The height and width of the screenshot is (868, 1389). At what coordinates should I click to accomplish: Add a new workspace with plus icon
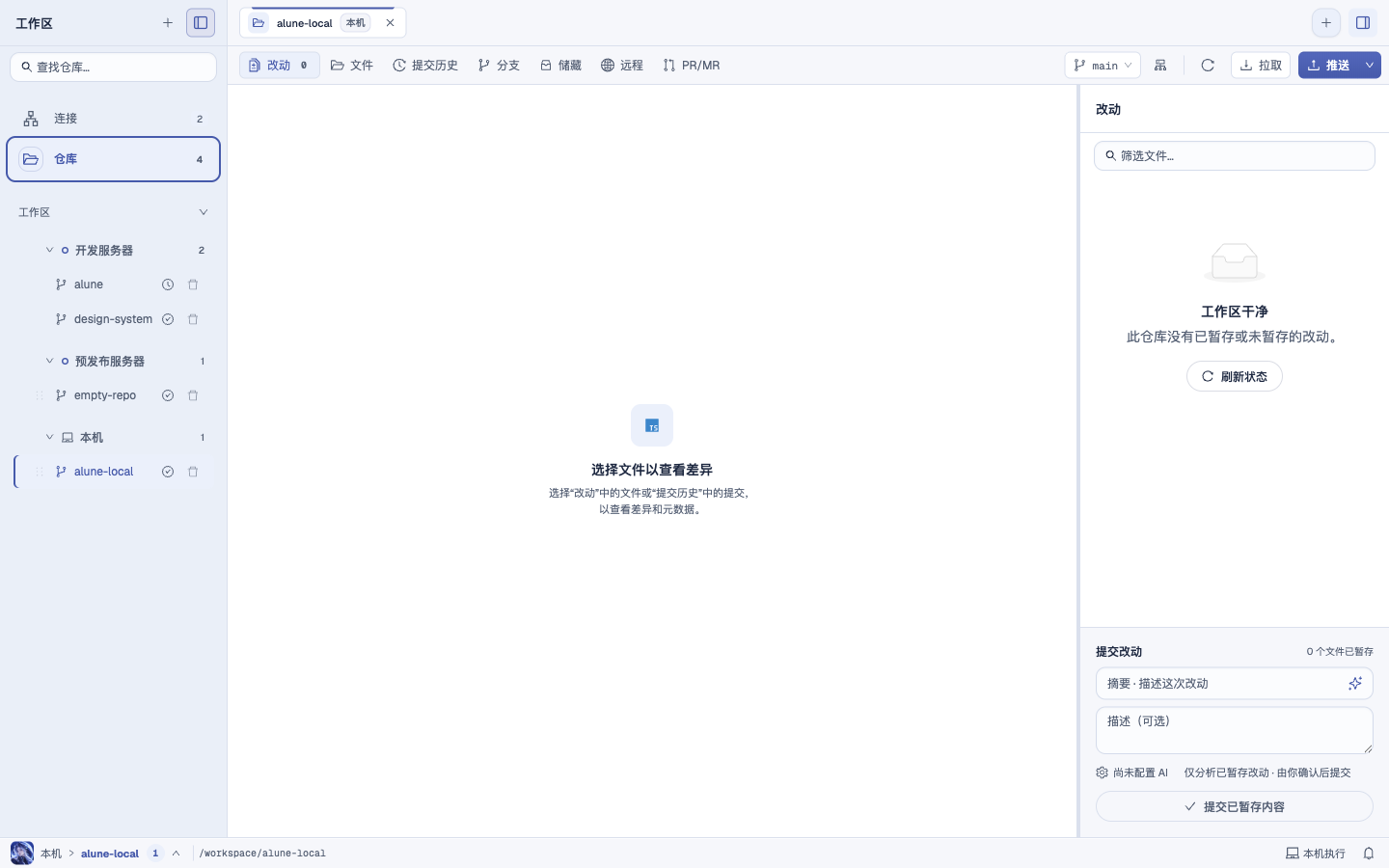pos(168,22)
